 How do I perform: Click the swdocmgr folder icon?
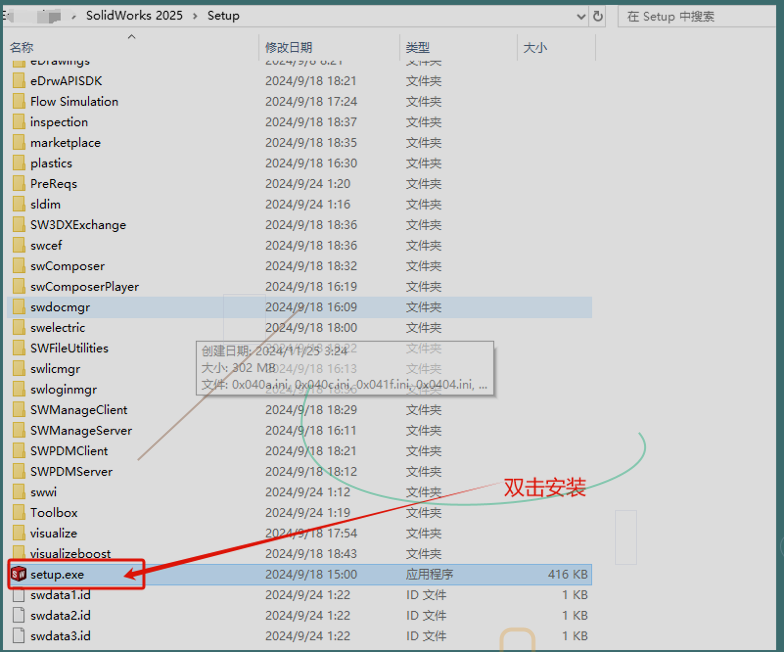coord(19,307)
